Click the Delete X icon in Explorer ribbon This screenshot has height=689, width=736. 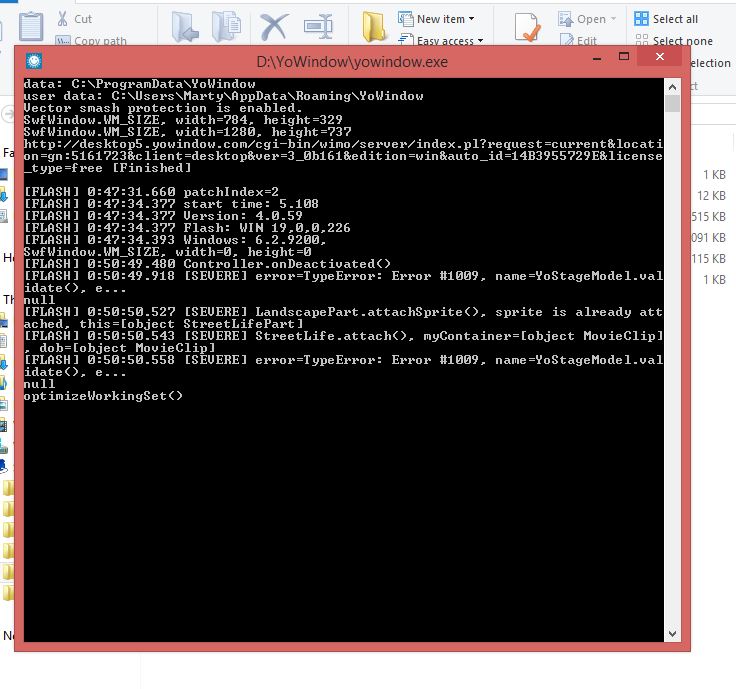click(274, 27)
